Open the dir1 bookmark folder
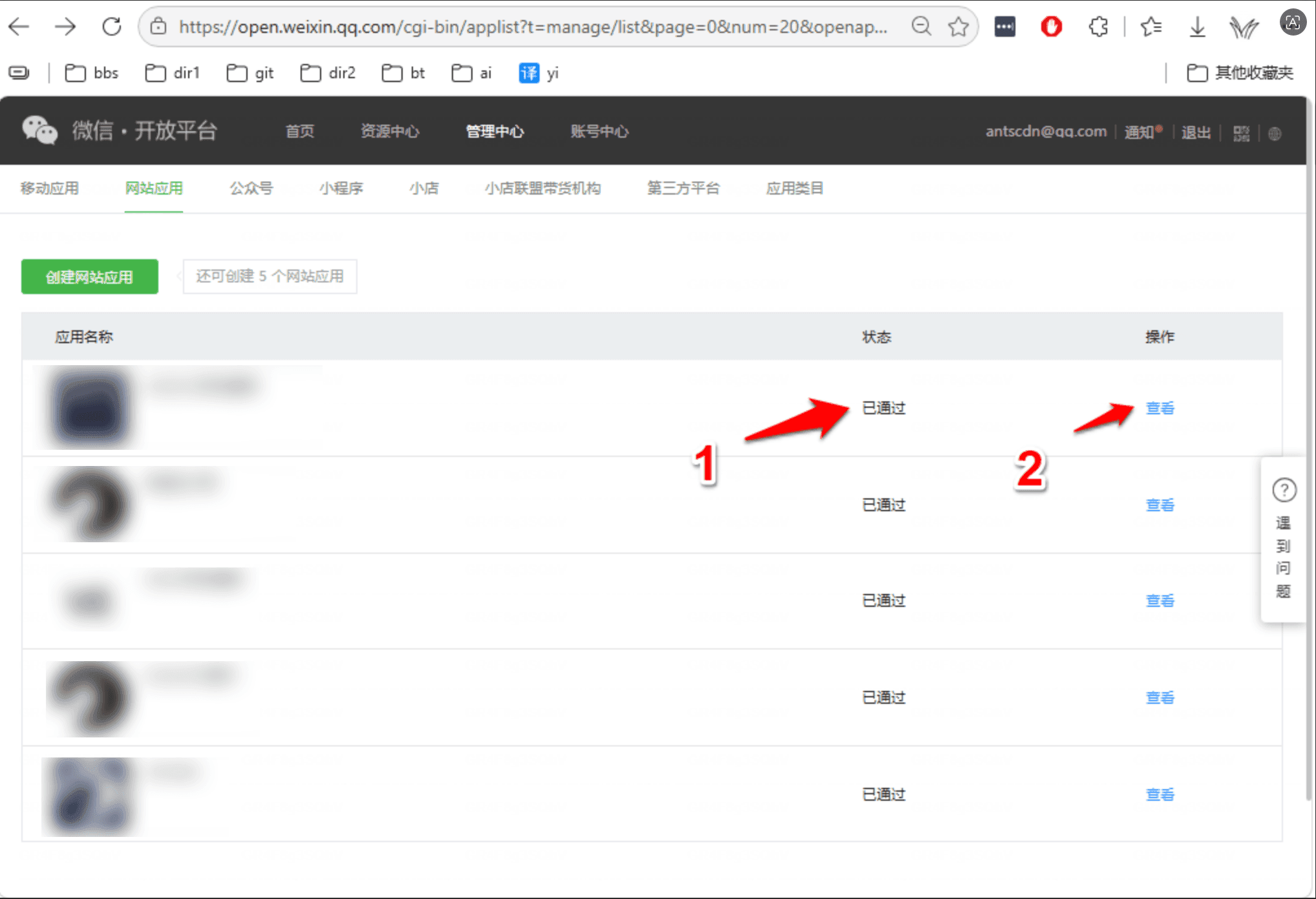Screen dimensions: 1316x899 click(173, 73)
